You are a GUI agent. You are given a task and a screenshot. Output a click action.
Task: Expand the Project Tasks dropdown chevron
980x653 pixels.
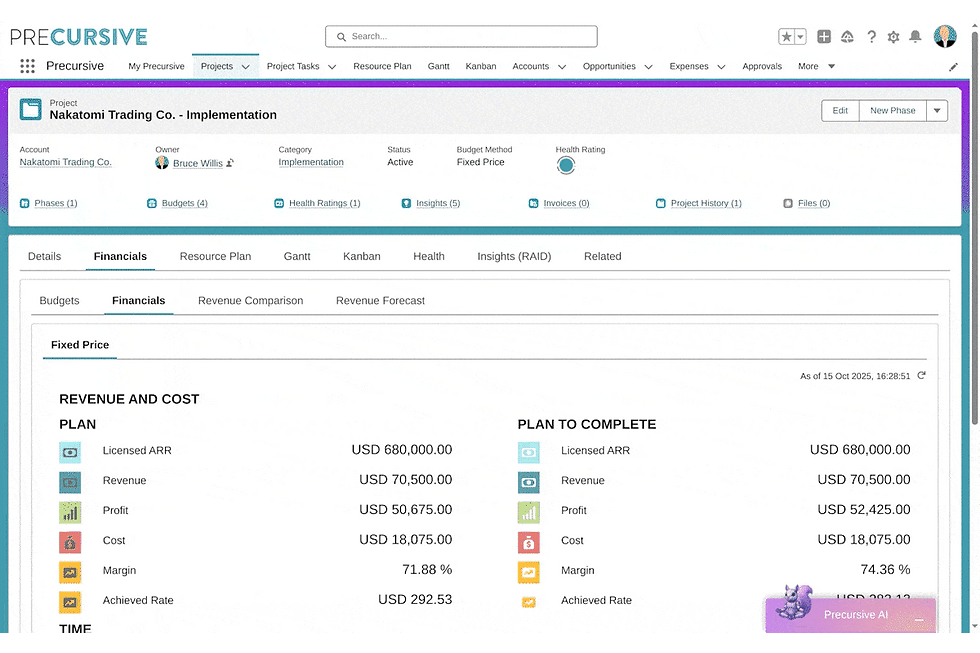[332, 67]
